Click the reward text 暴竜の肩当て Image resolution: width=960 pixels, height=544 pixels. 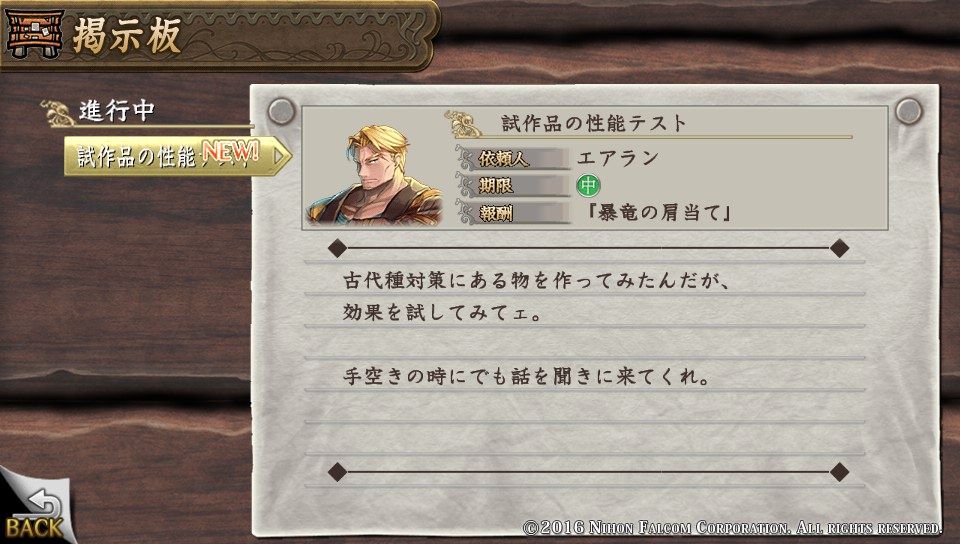tap(659, 212)
